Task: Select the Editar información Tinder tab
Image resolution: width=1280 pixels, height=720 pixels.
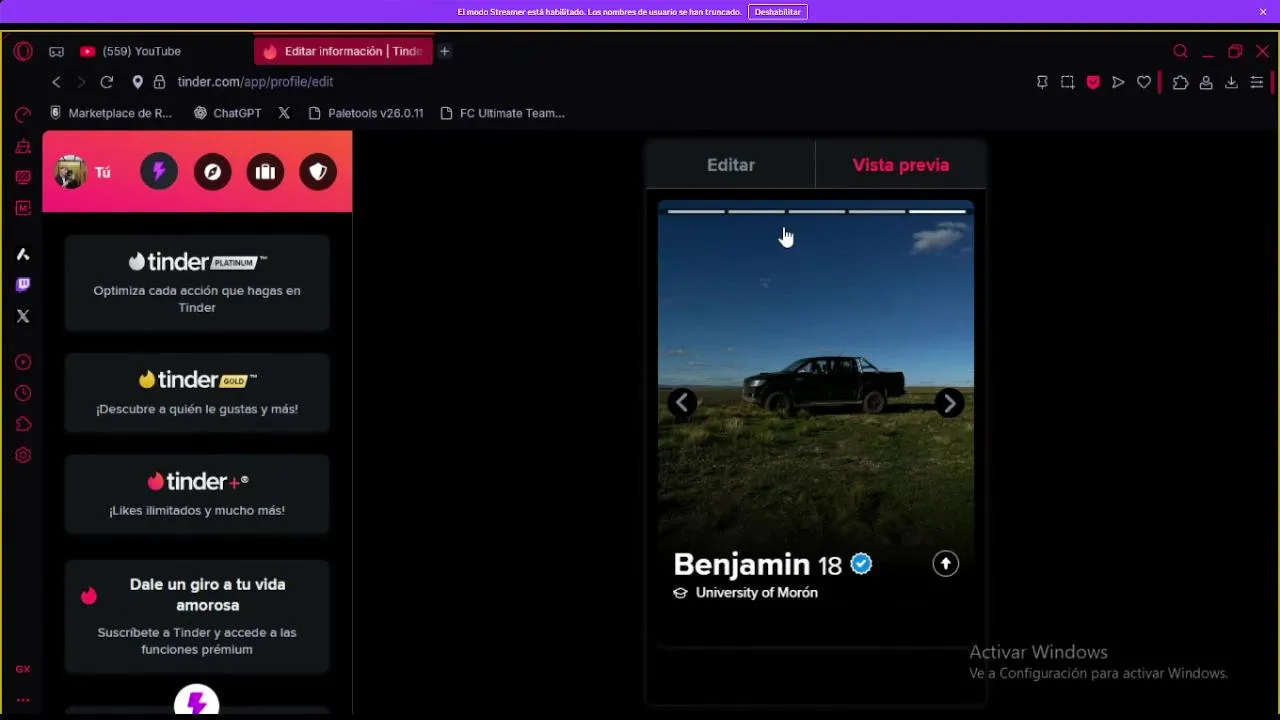Action: 343,51
